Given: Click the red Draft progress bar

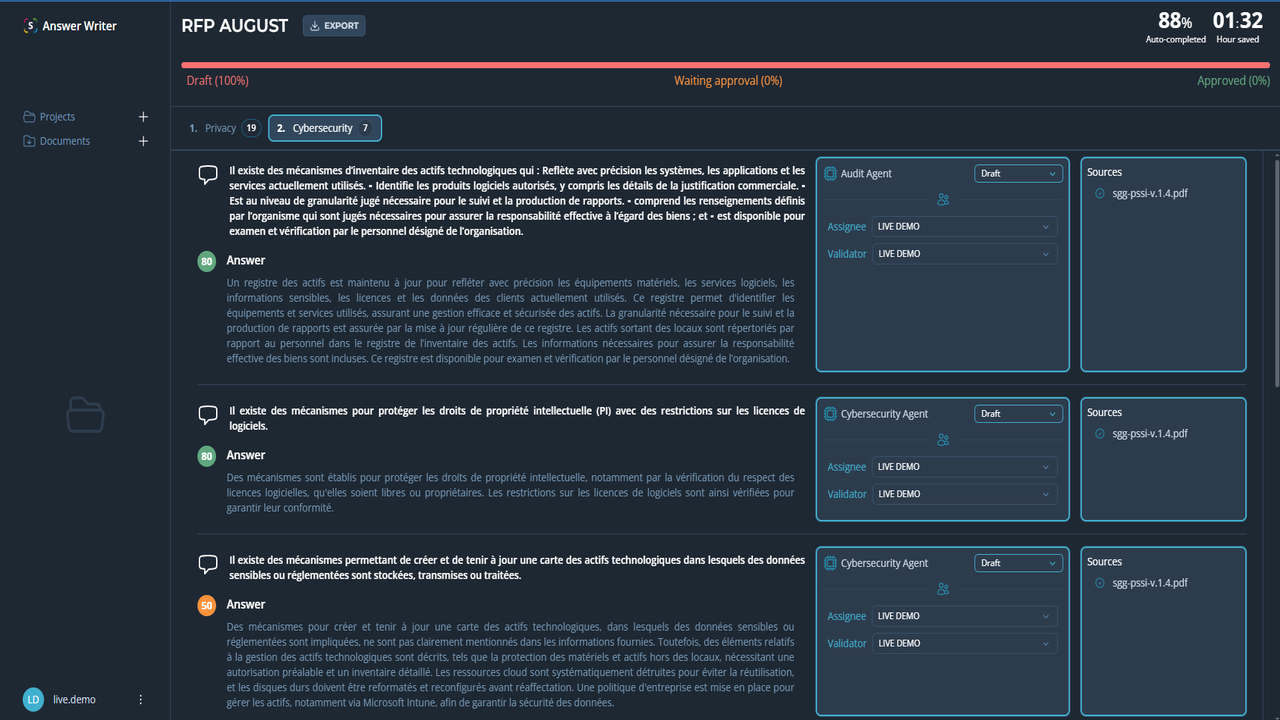Looking at the screenshot, I should click(725, 65).
